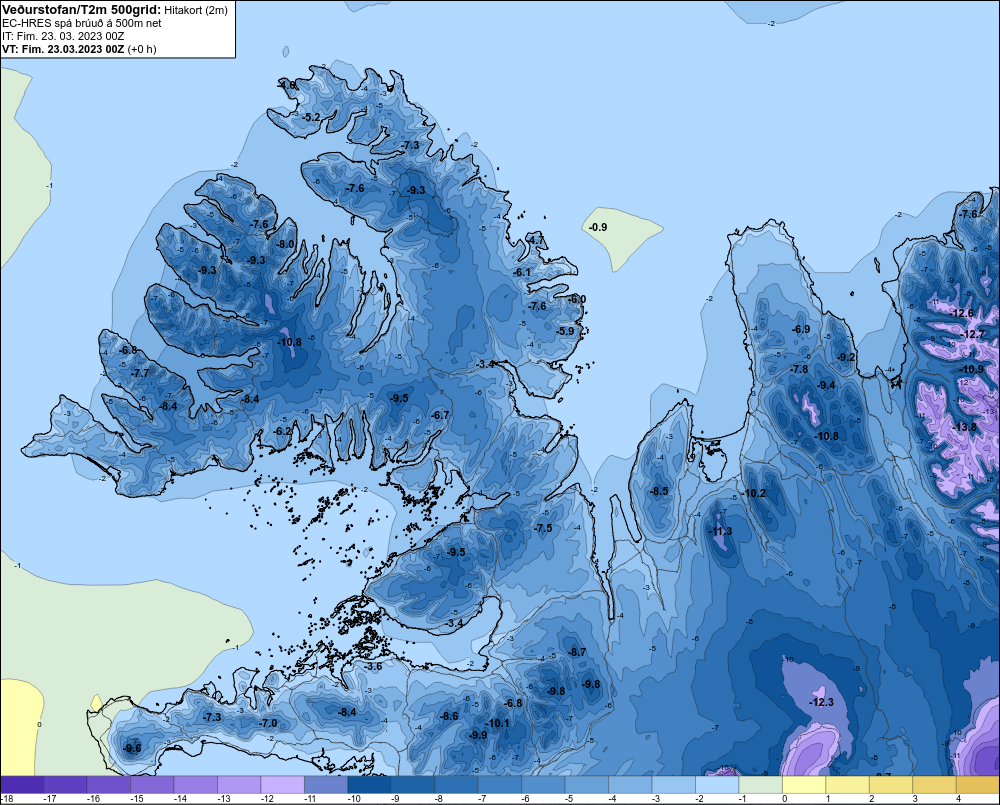Image resolution: width=1000 pixels, height=805 pixels.
Task: Pick the legend swatch between -6 and -5
Action: (x=543, y=785)
